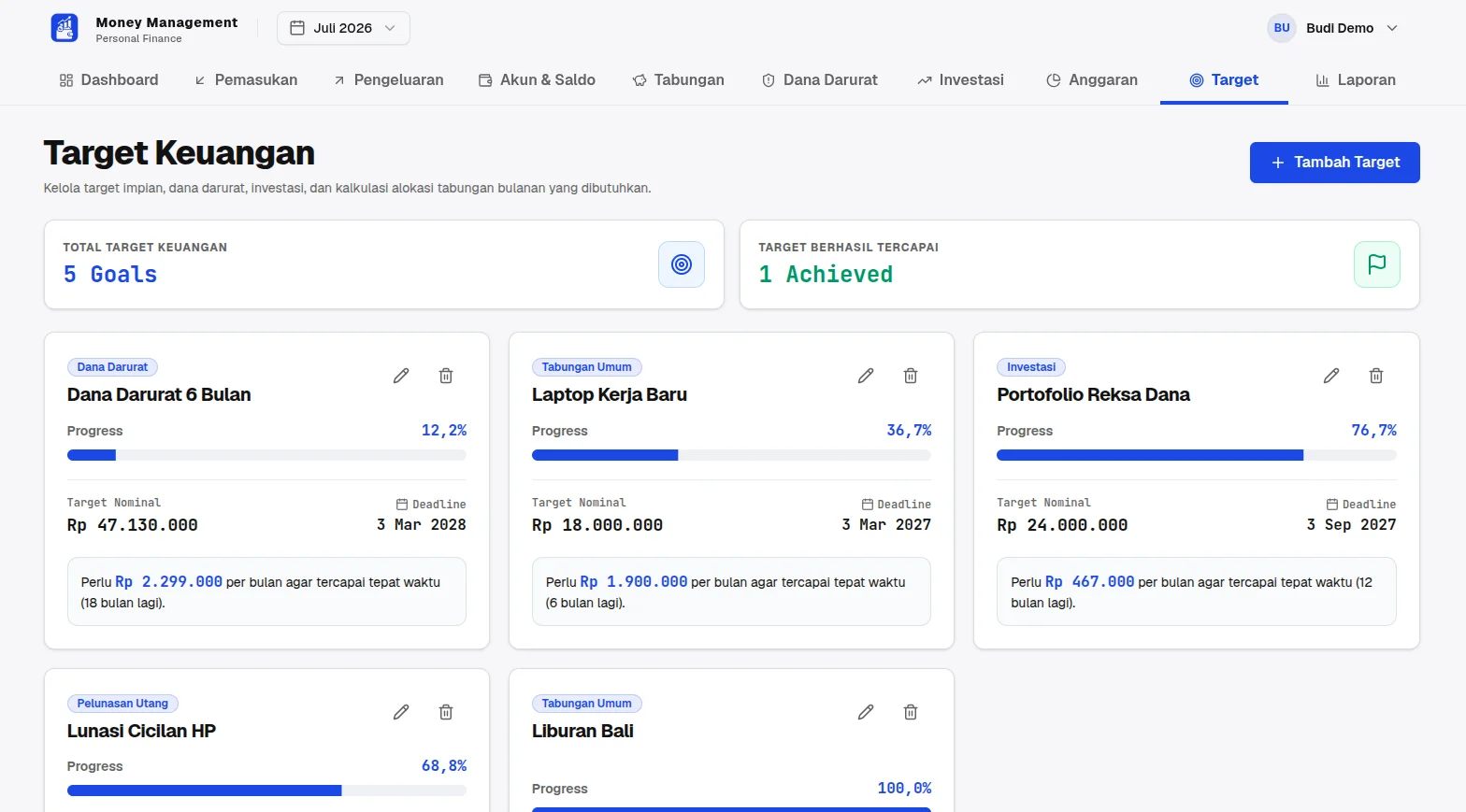Switch to the Investasi tab
The width and height of the screenshot is (1466, 812).
[x=961, y=80]
